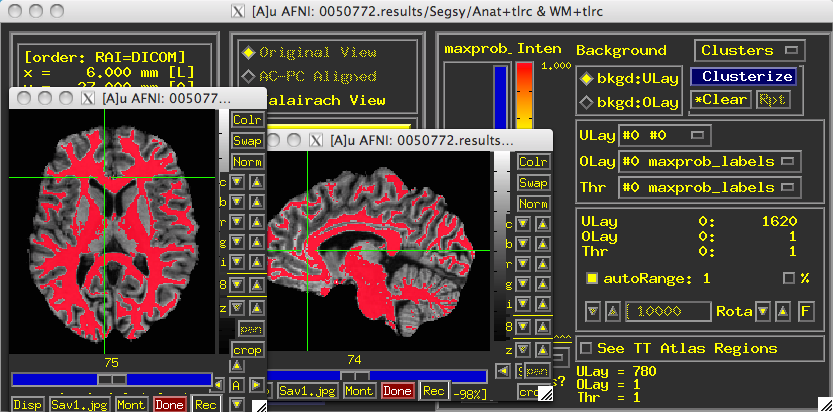Click the *Clear button
Viewport: 833px width, 412px height.
721,99
